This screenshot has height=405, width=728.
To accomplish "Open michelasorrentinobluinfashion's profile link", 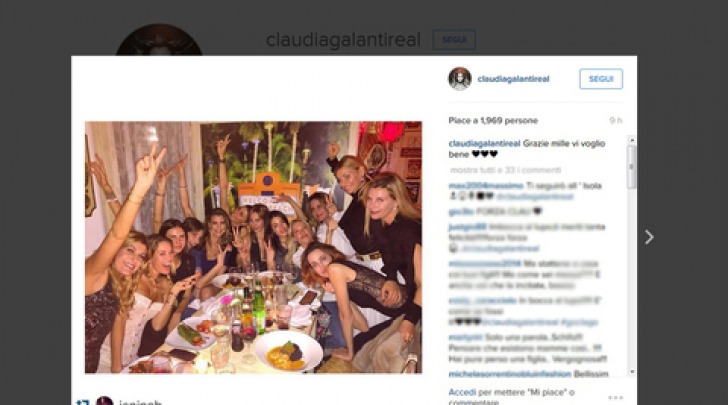I will 510,374.
